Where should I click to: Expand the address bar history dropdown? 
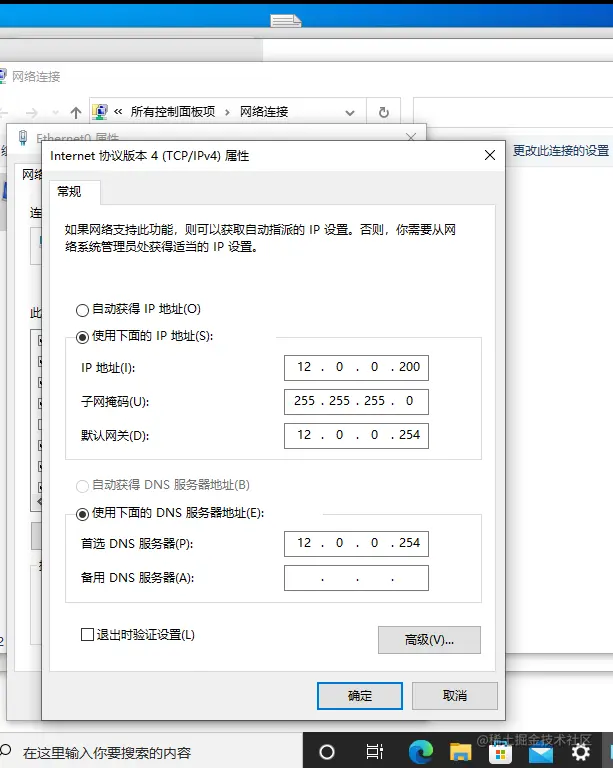point(350,113)
